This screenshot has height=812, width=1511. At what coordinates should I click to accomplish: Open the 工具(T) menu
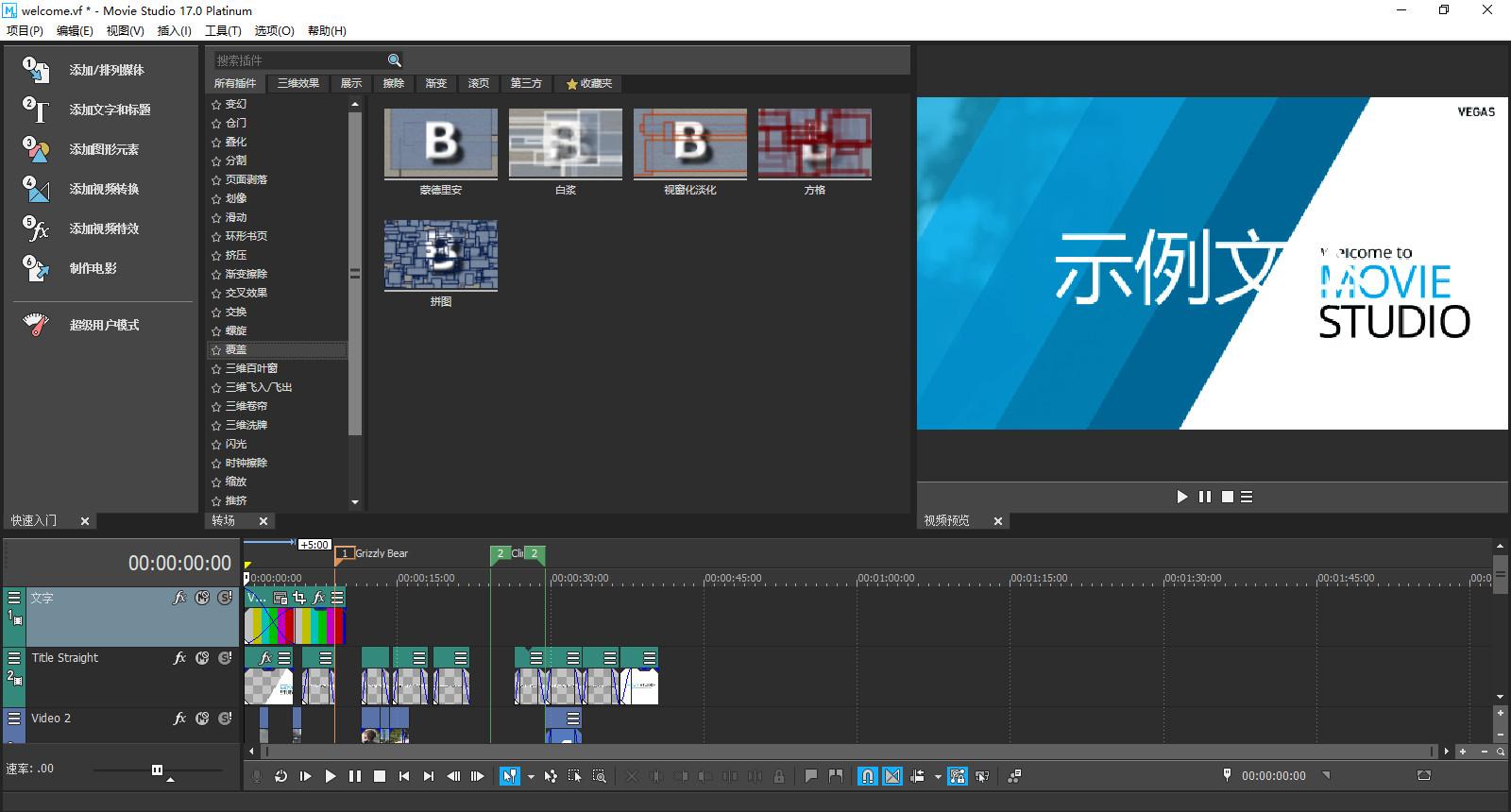(223, 30)
